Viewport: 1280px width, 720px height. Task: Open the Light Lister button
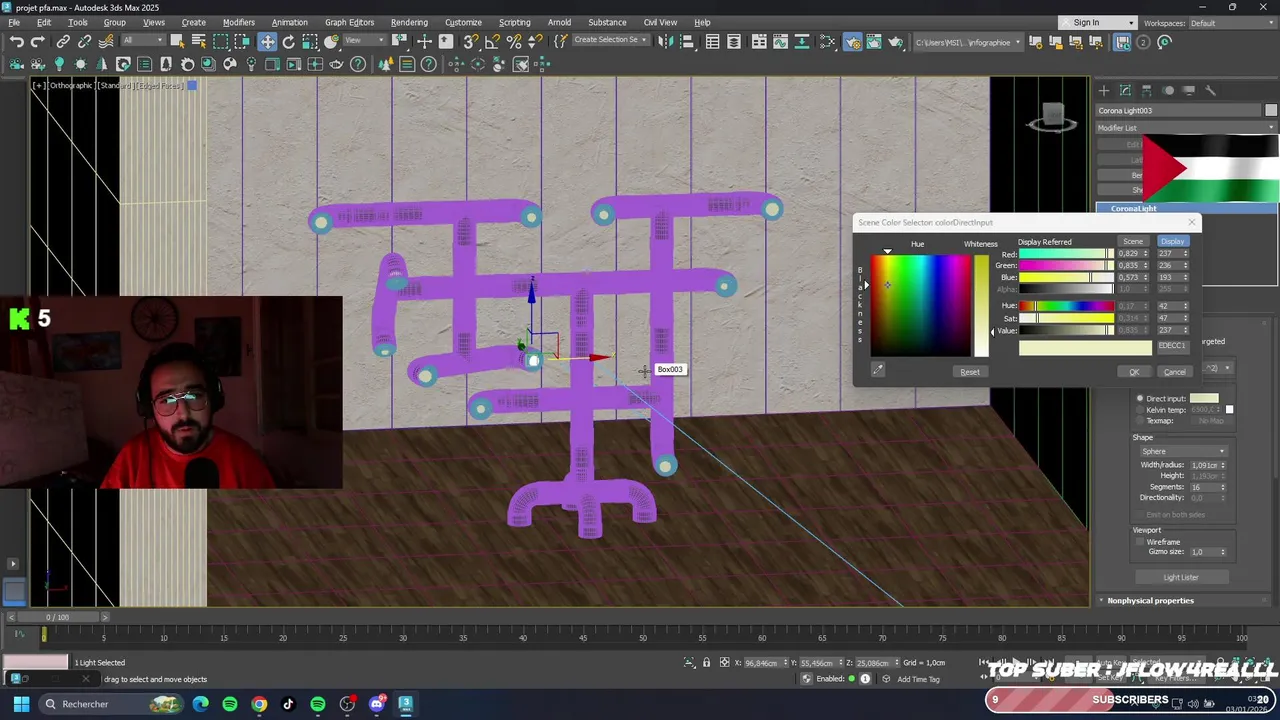(1181, 577)
